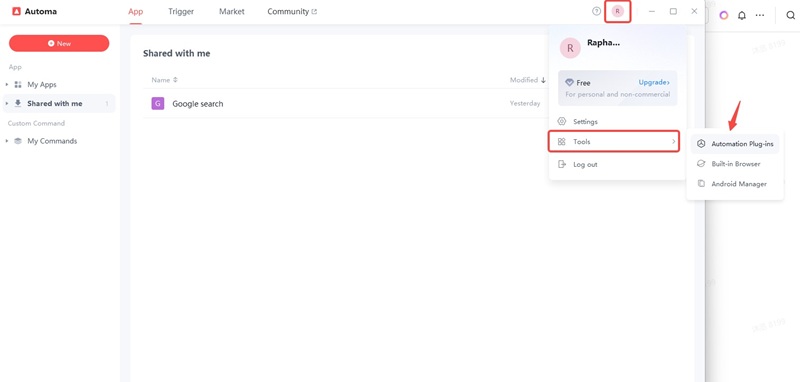Click the Upgrade link

[x=654, y=82]
